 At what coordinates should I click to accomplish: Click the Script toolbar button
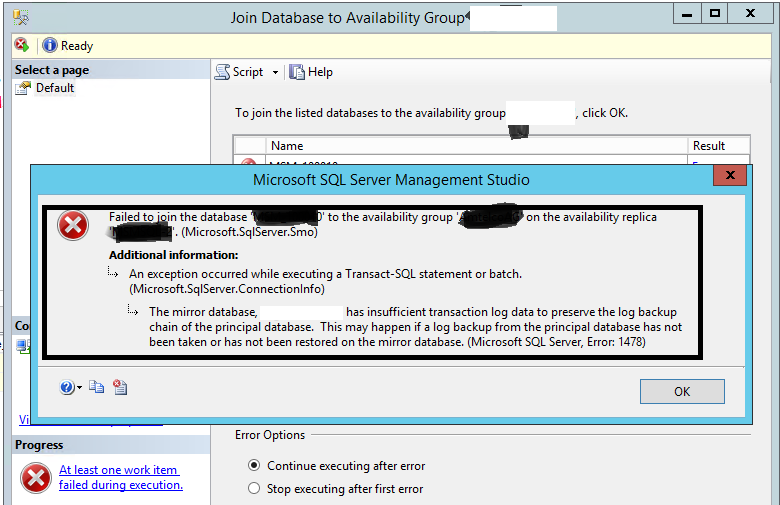(239, 72)
